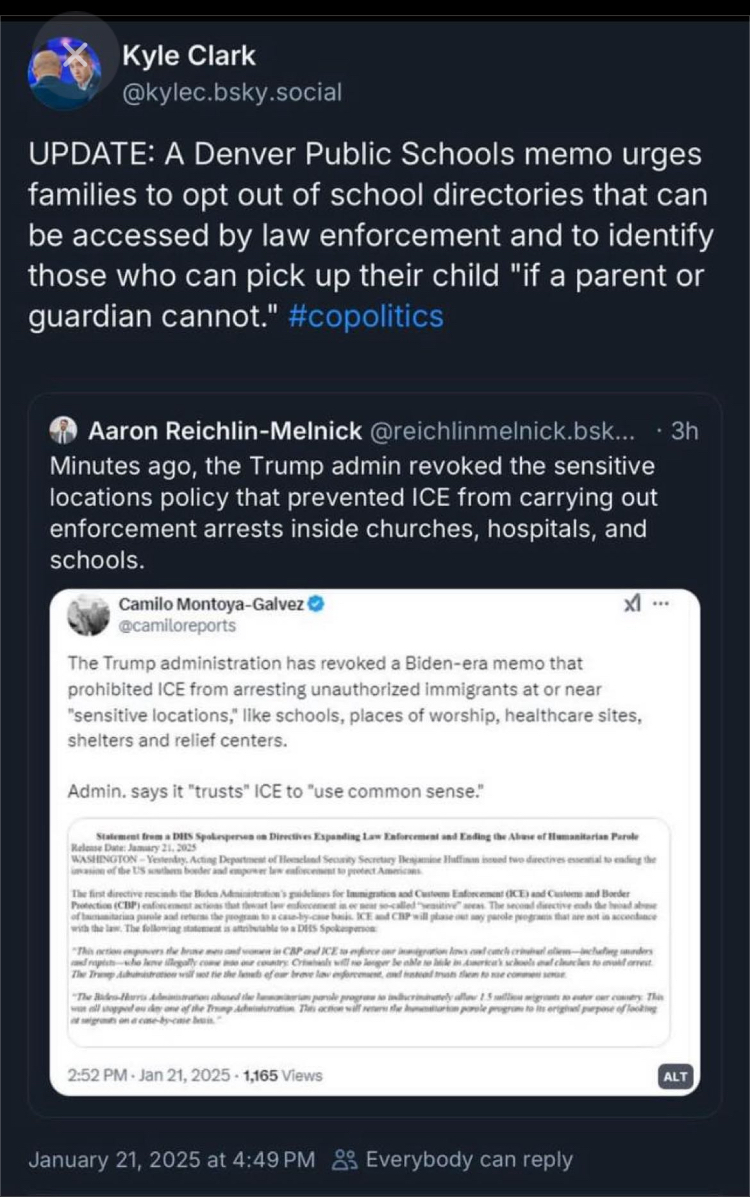
Task: Click the blue verified badge next to Camilo
Action: 316,604
